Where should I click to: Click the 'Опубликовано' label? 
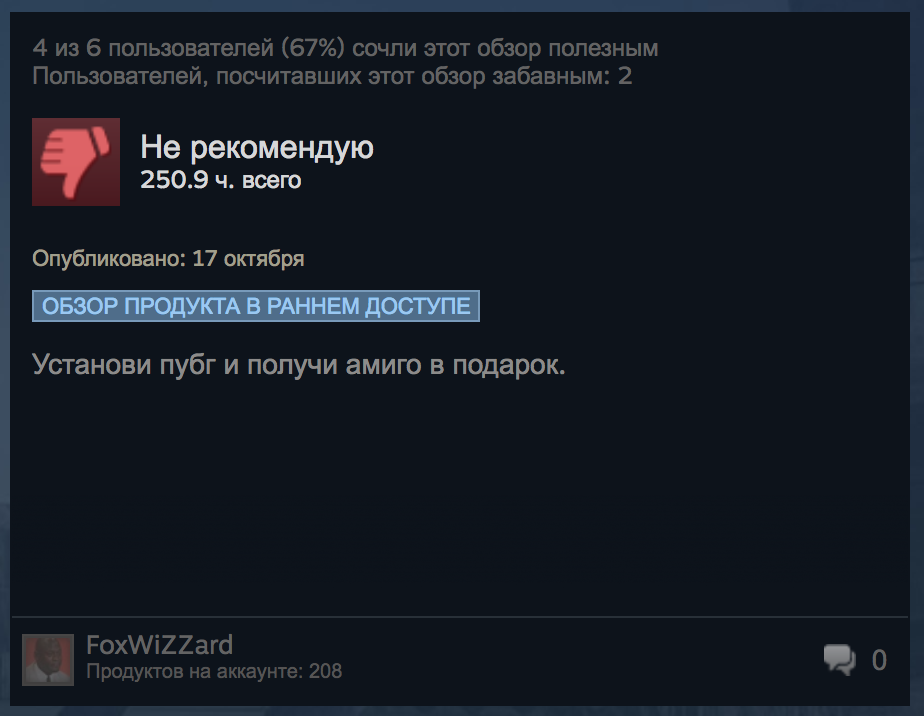coord(109,259)
